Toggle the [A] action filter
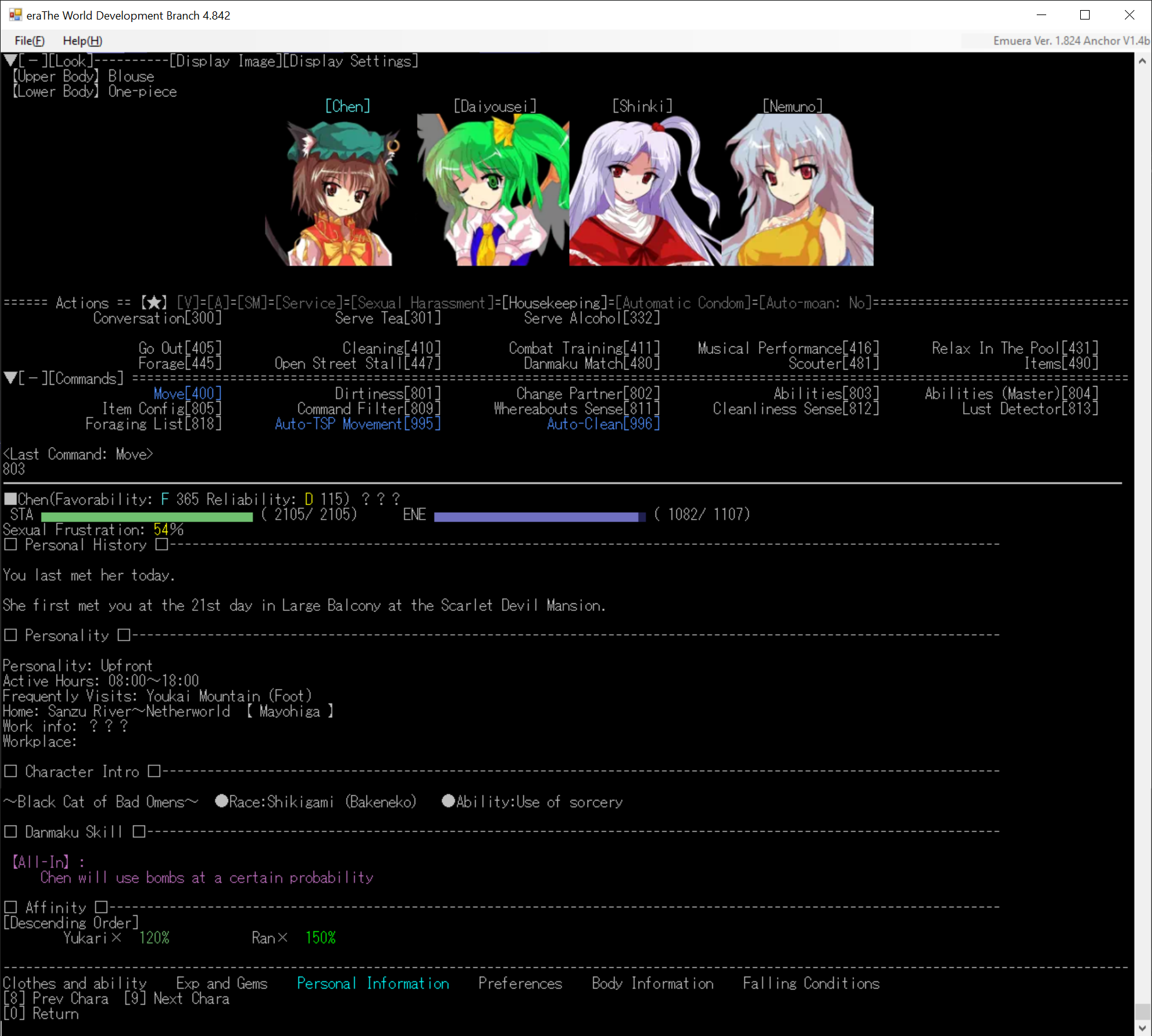This screenshot has height=1036, width=1152. pyautogui.click(x=218, y=303)
